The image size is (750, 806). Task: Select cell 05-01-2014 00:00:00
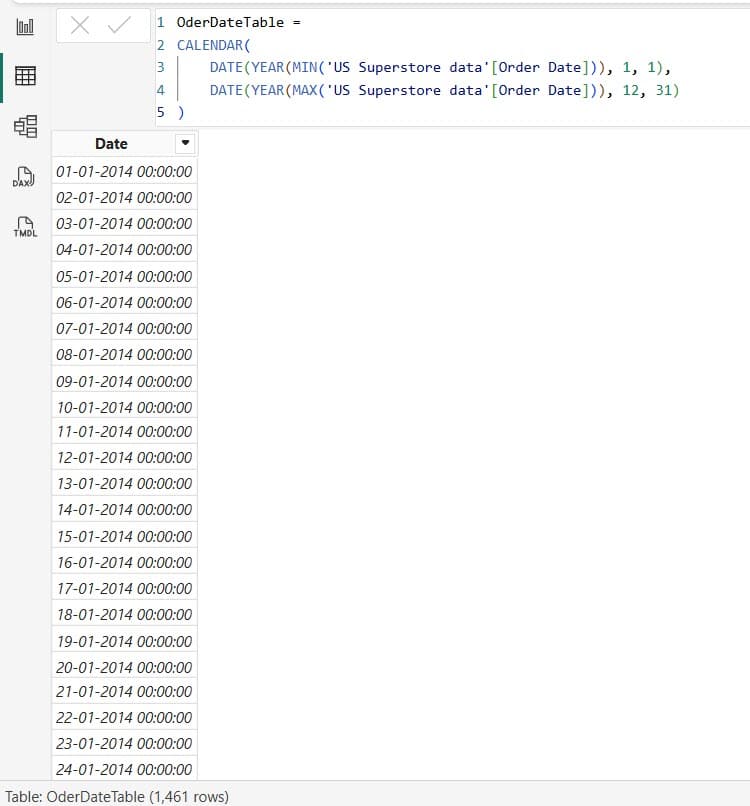tap(124, 277)
